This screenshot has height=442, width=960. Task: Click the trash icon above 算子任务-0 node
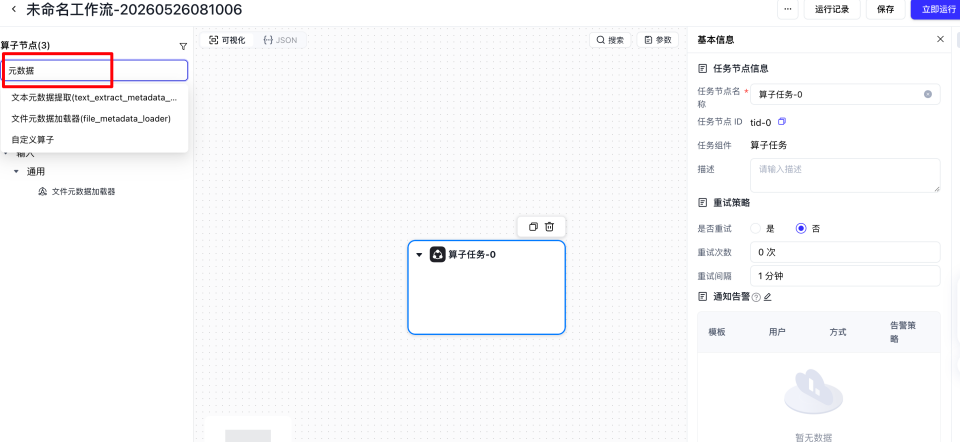pyautogui.click(x=550, y=227)
